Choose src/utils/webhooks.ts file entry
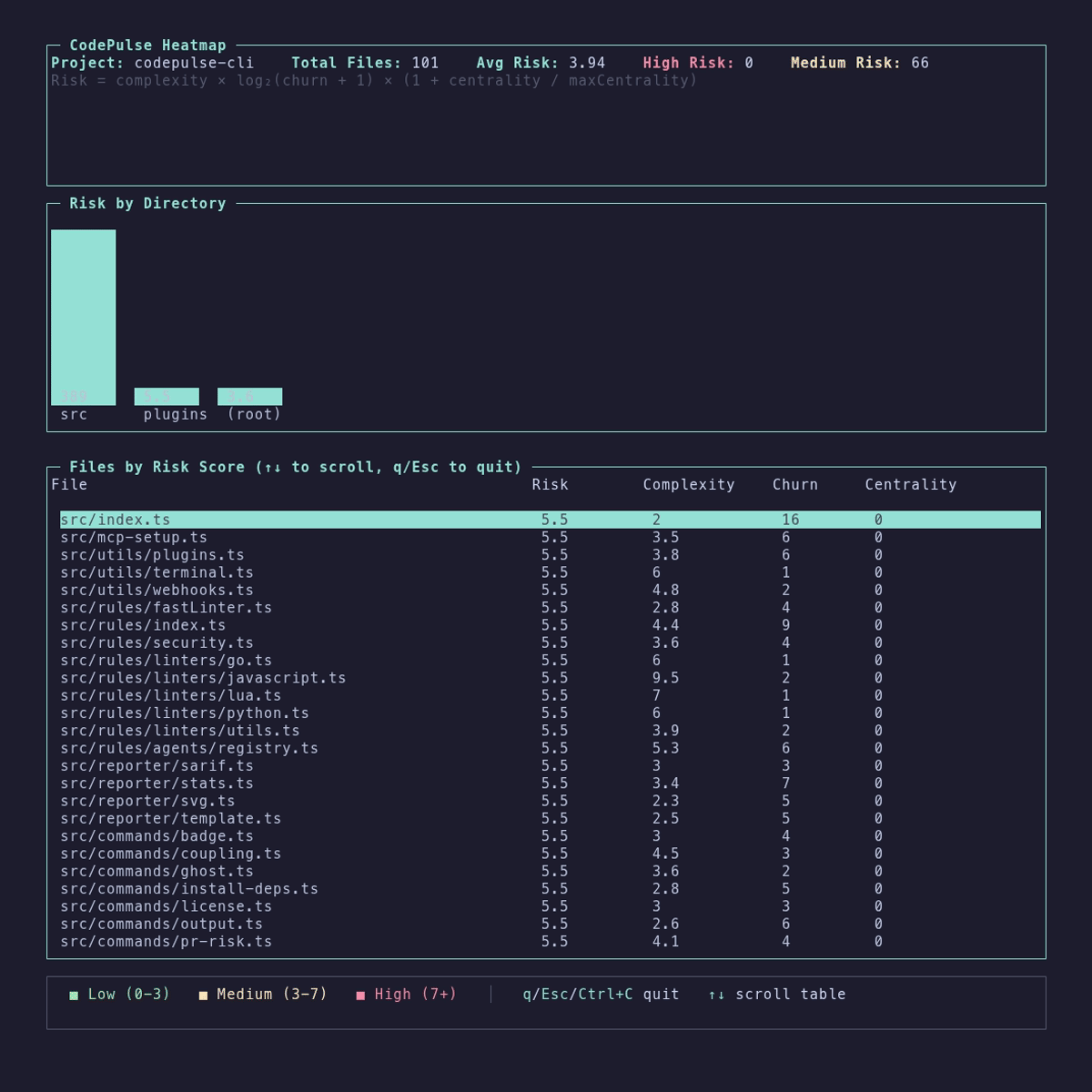1092x1092 pixels. click(551, 590)
